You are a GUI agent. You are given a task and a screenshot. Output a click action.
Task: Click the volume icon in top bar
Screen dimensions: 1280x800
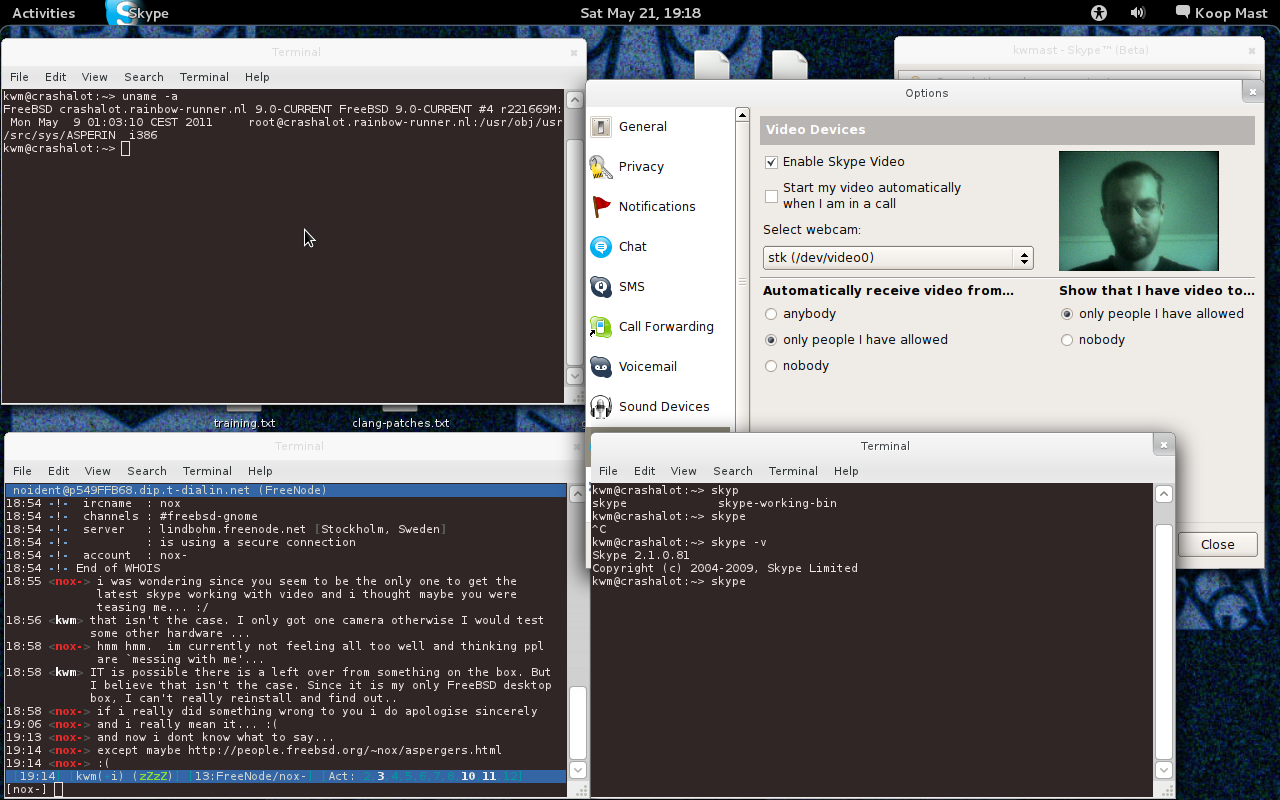[1138, 13]
